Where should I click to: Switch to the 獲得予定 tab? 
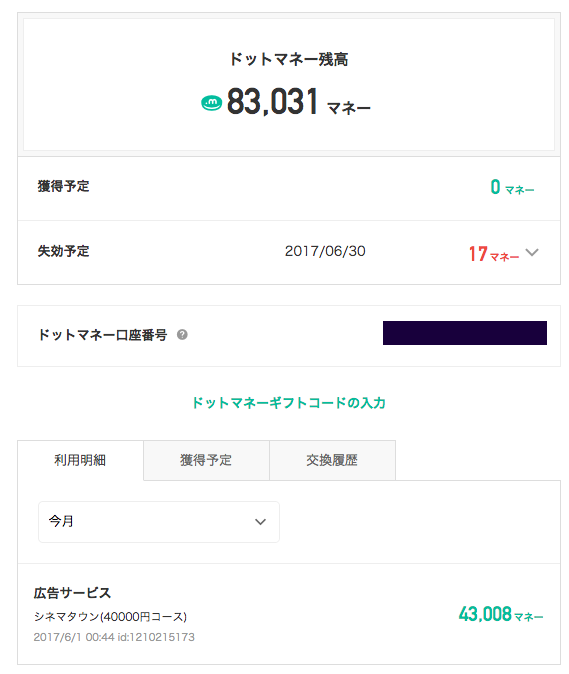coord(206,460)
